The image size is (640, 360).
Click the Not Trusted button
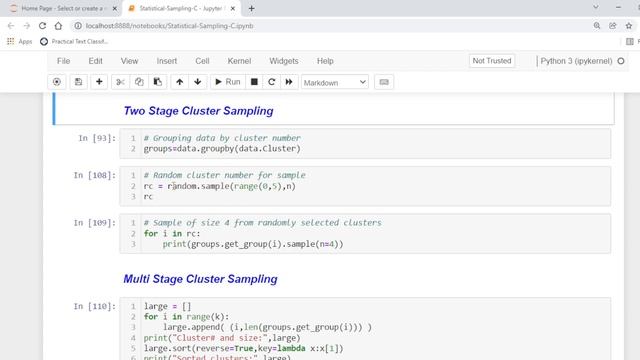492,61
